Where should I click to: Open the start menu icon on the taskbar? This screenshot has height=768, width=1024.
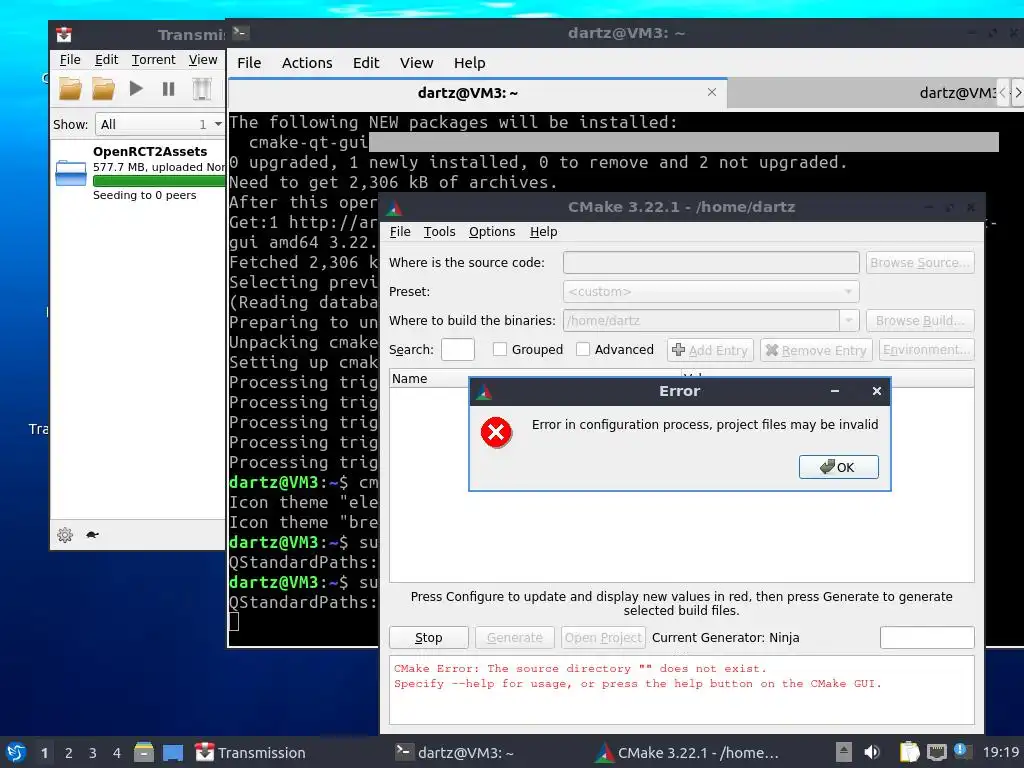[x=16, y=752]
